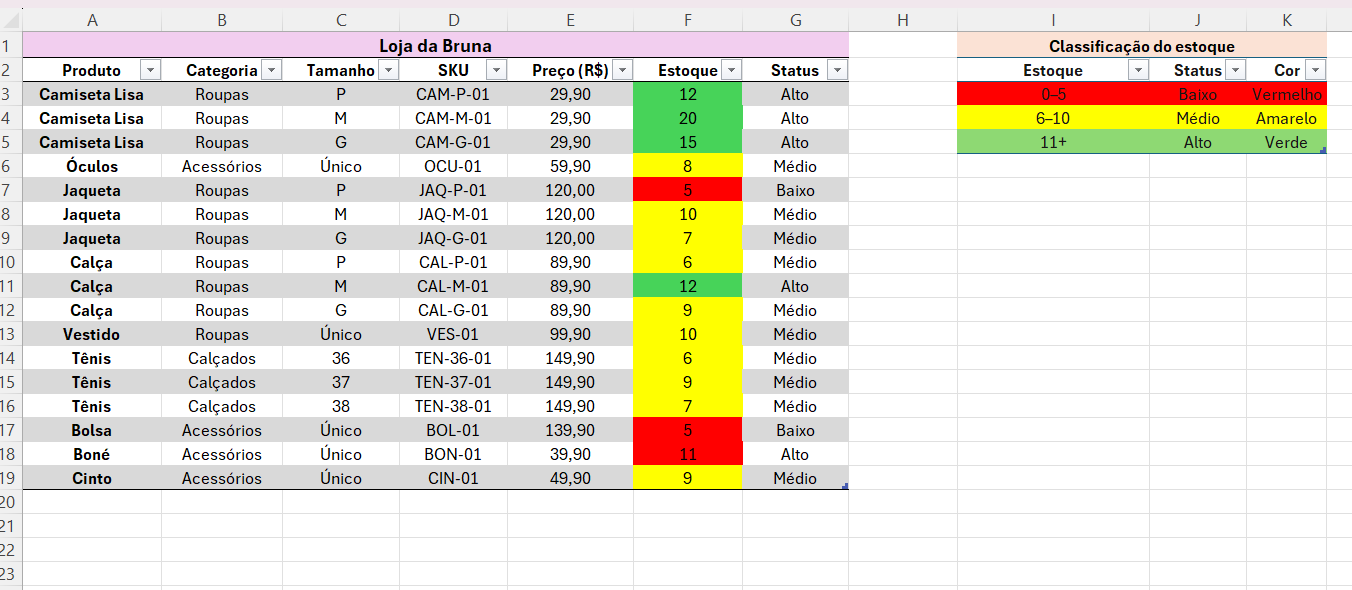This screenshot has width=1352, height=590.
Task: Select SKU cell CAM-P-01
Action: (x=454, y=94)
